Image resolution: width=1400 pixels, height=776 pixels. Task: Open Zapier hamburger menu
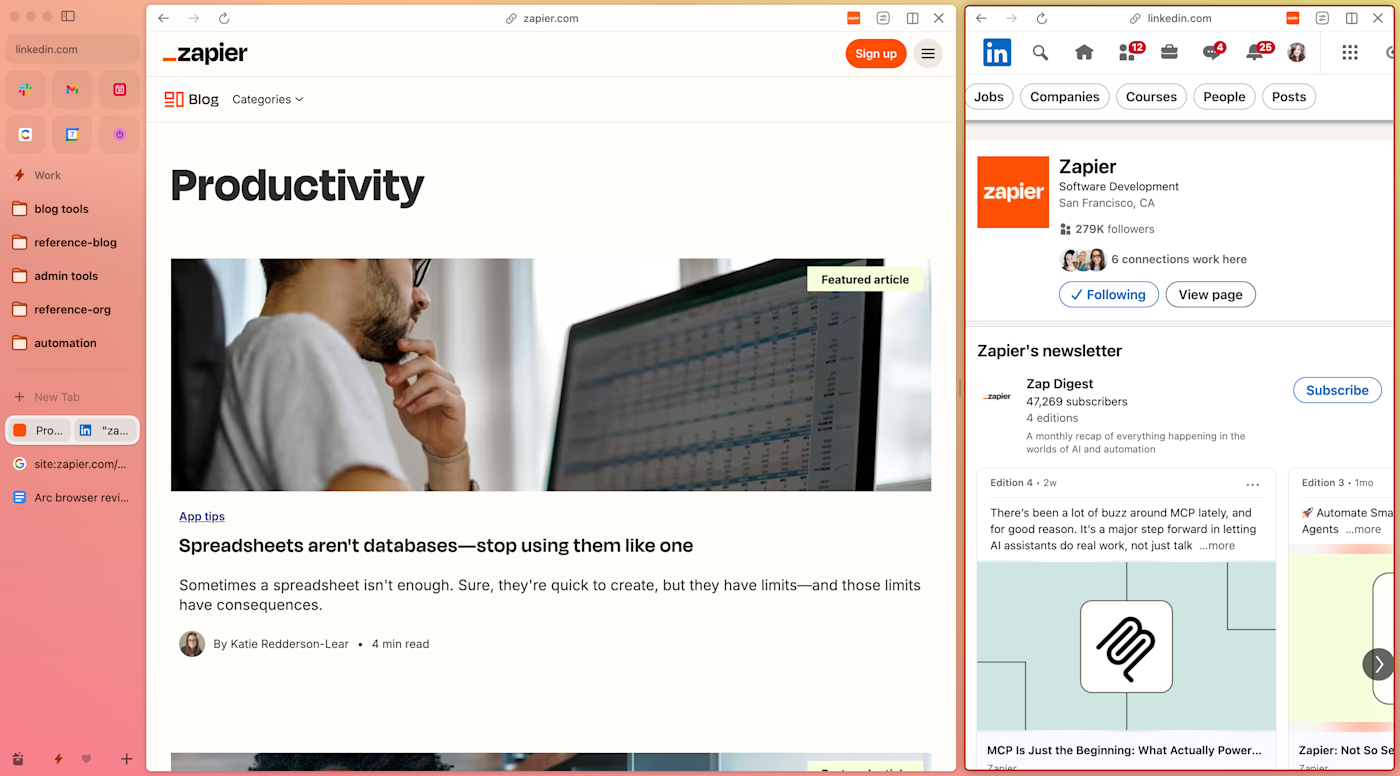click(928, 54)
